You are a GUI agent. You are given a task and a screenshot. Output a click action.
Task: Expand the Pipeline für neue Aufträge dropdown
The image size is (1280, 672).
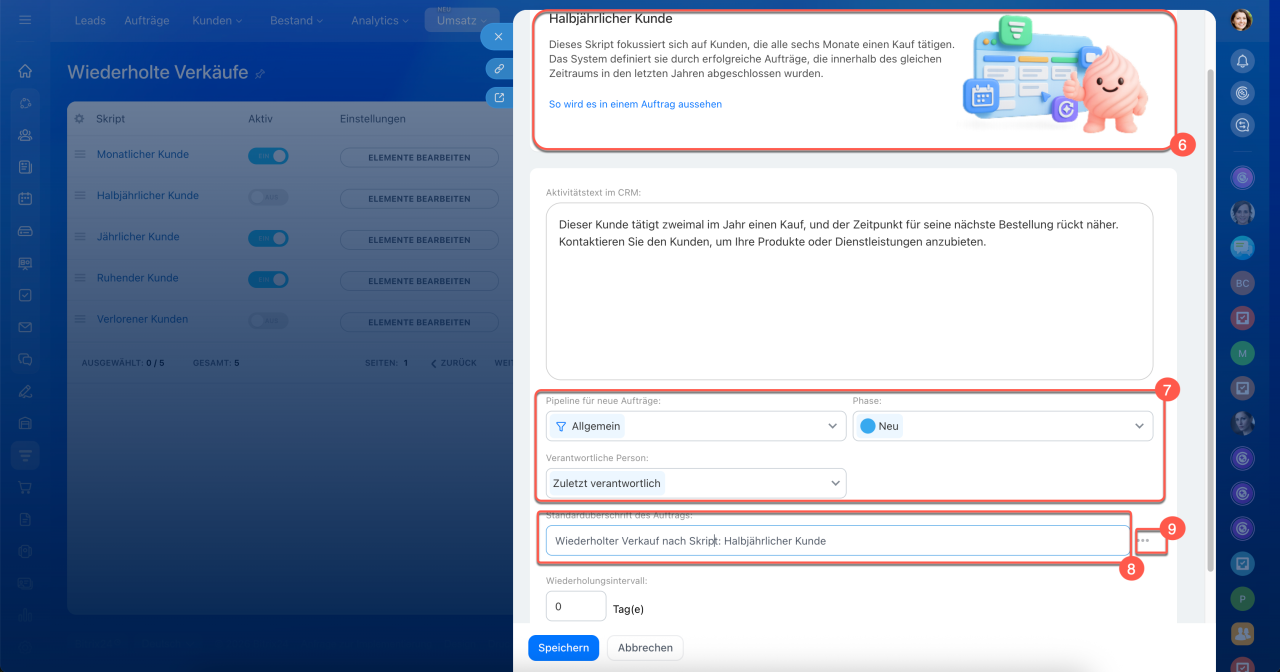click(696, 426)
